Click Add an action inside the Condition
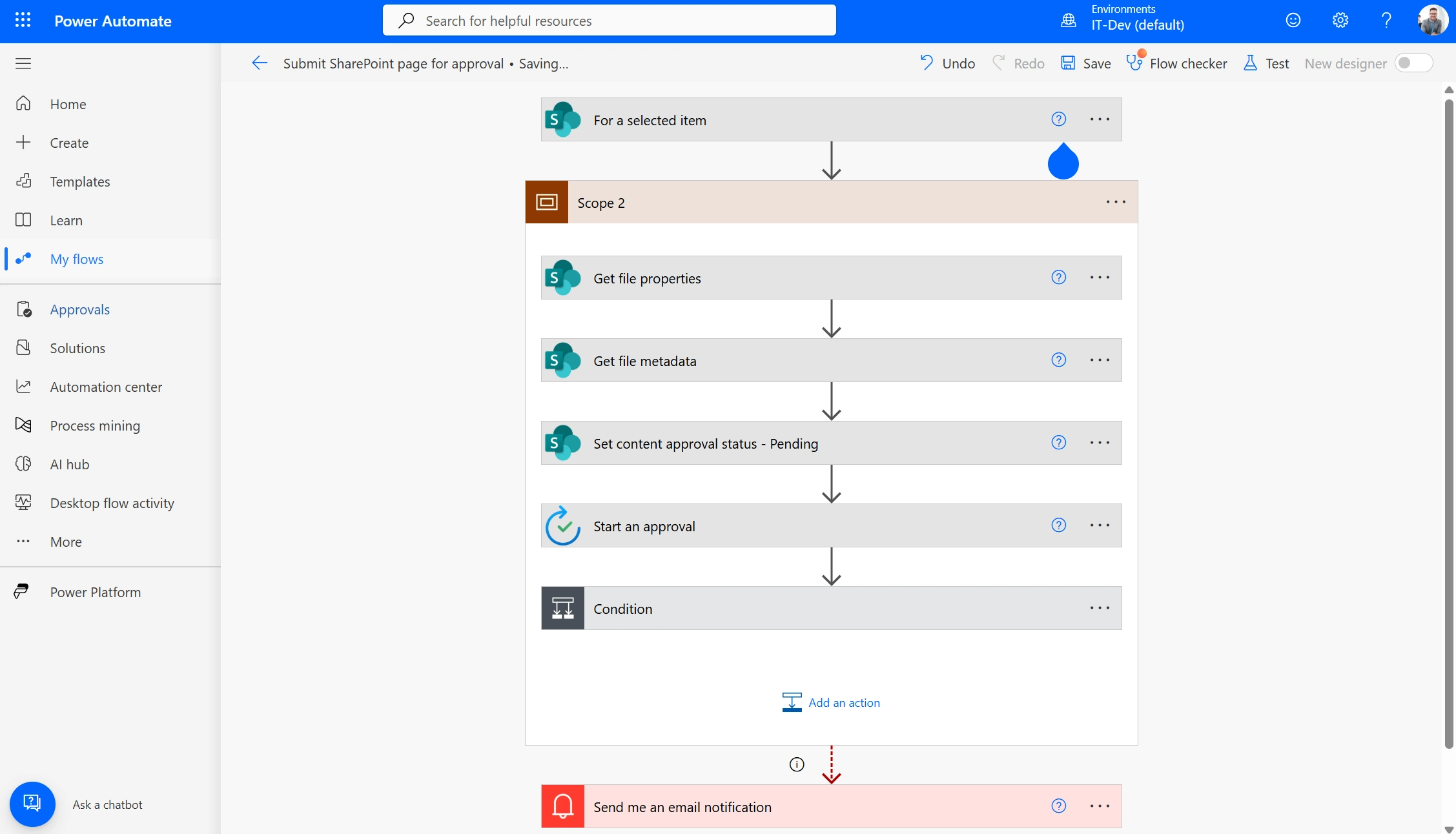 (832, 702)
